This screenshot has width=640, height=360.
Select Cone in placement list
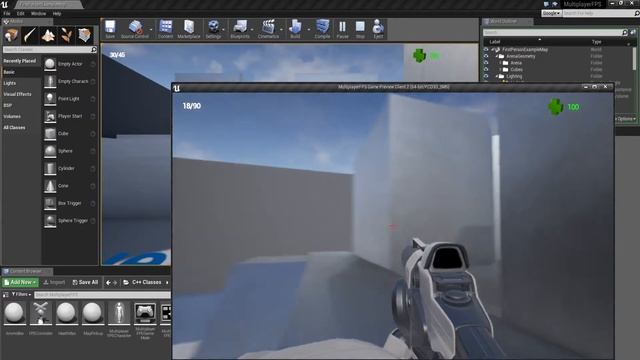70,186
